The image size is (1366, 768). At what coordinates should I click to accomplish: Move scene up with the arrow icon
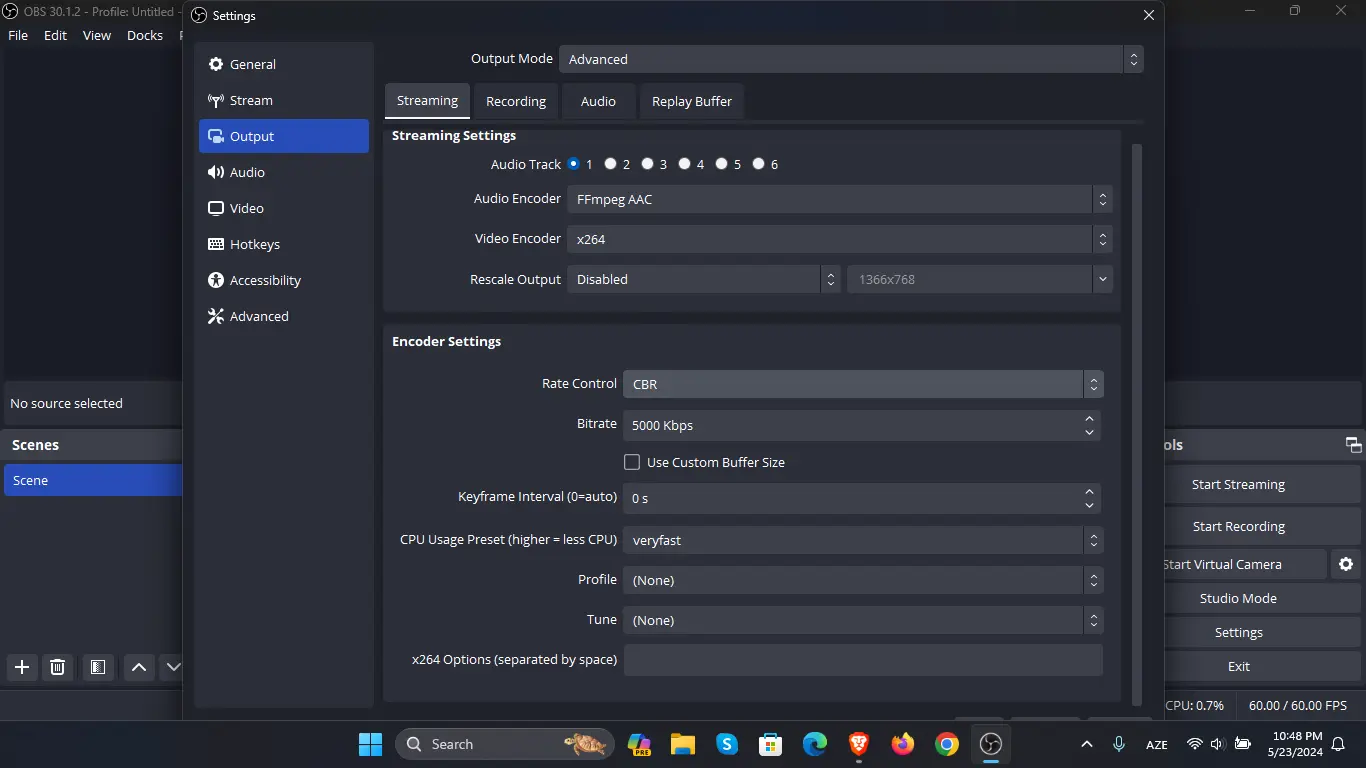(139, 667)
